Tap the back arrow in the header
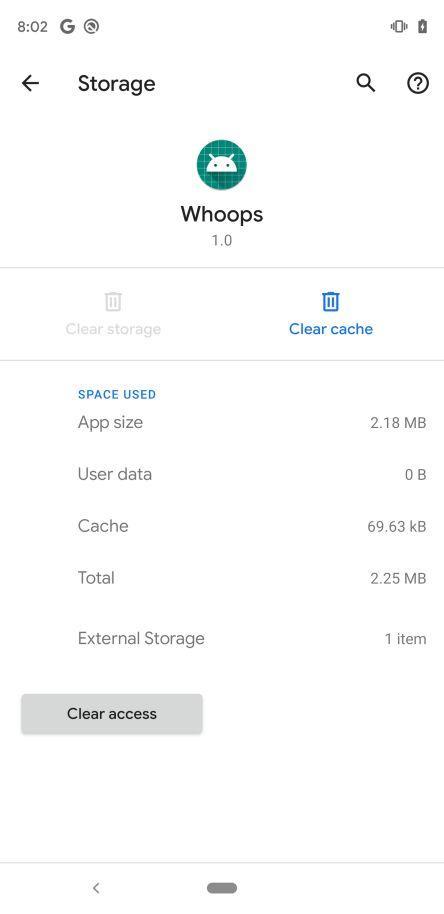 pyautogui.click(x=30, y=83)
